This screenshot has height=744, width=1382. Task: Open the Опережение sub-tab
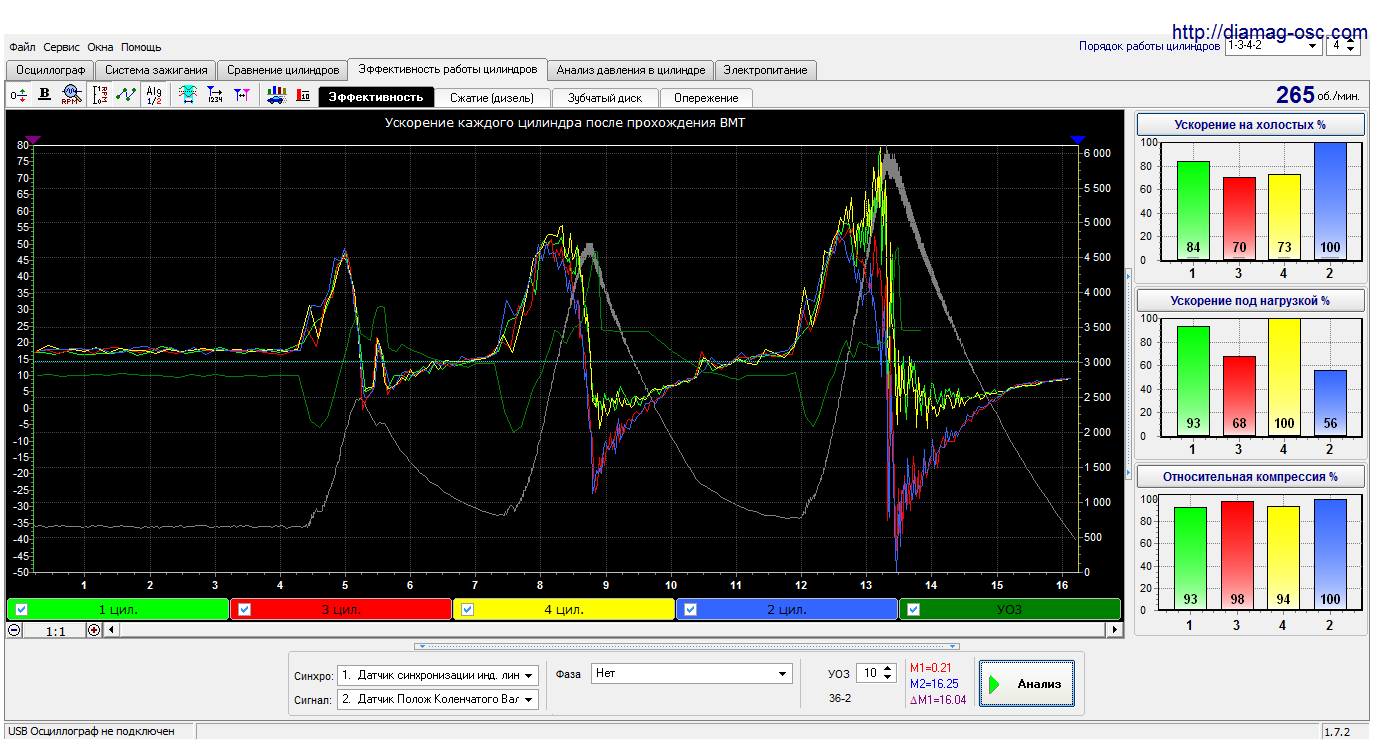[706, 98]
